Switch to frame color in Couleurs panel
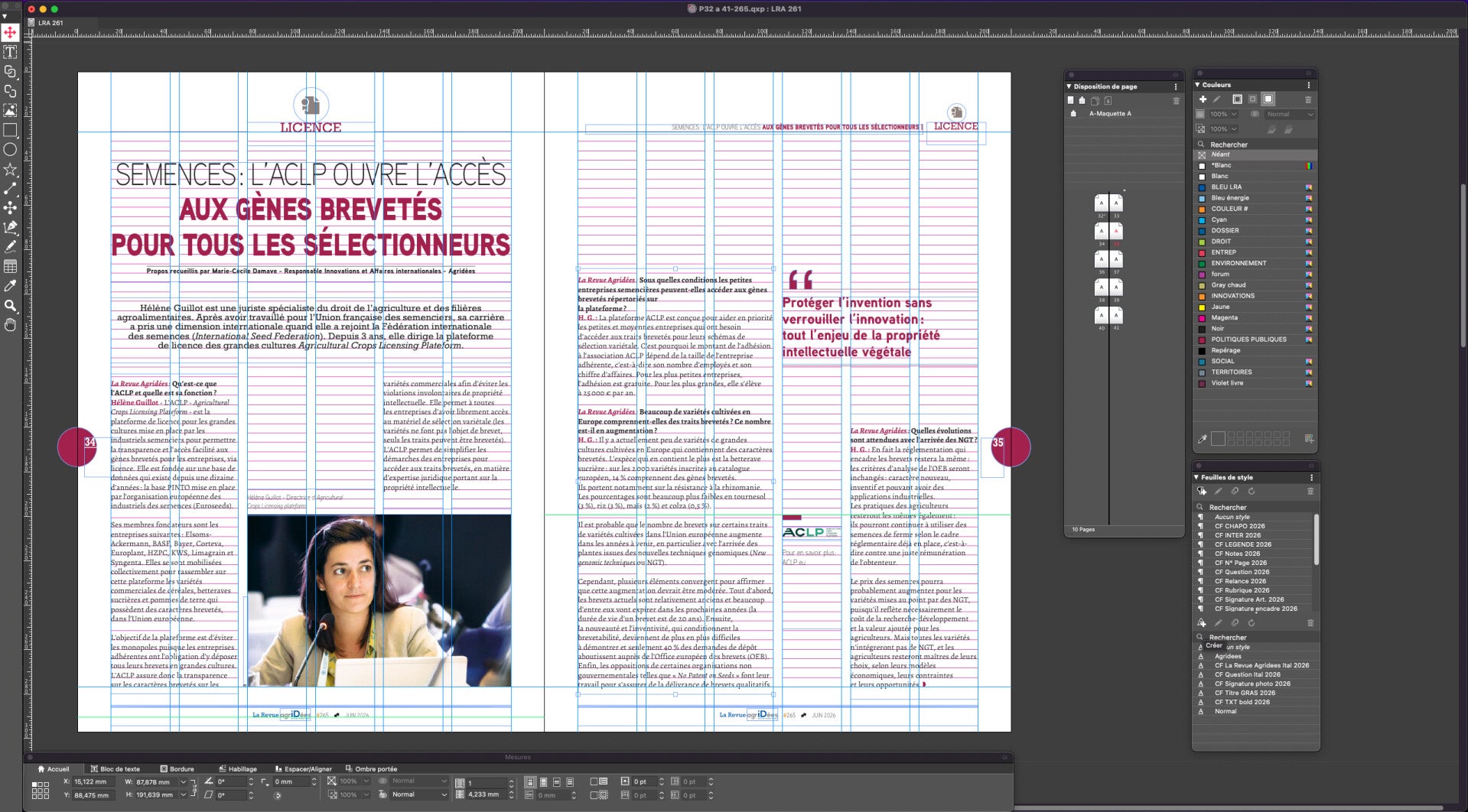1468x812 pixels. 1237,99
